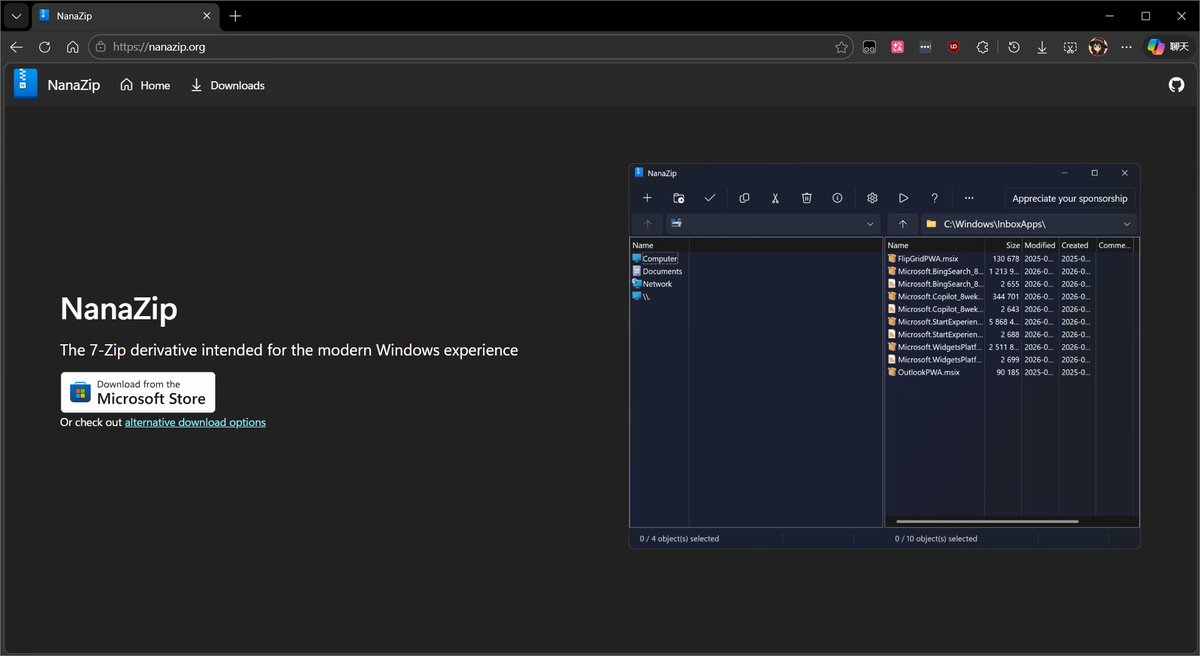The height and width of the screenshot is (656, 1200).
Task: Click the Created column header
Action: 1076,245
